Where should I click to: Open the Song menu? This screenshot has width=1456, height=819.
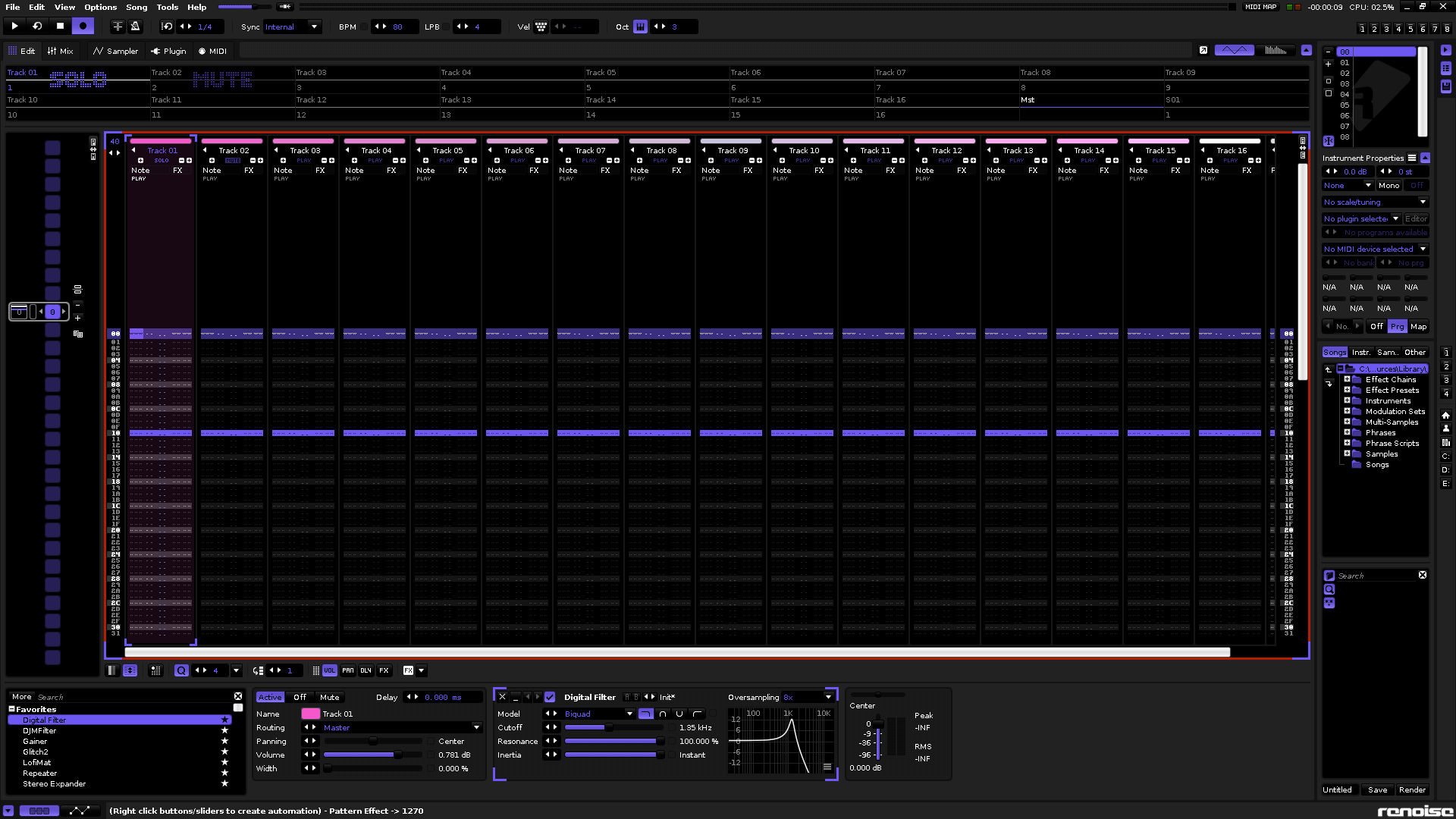136,7
